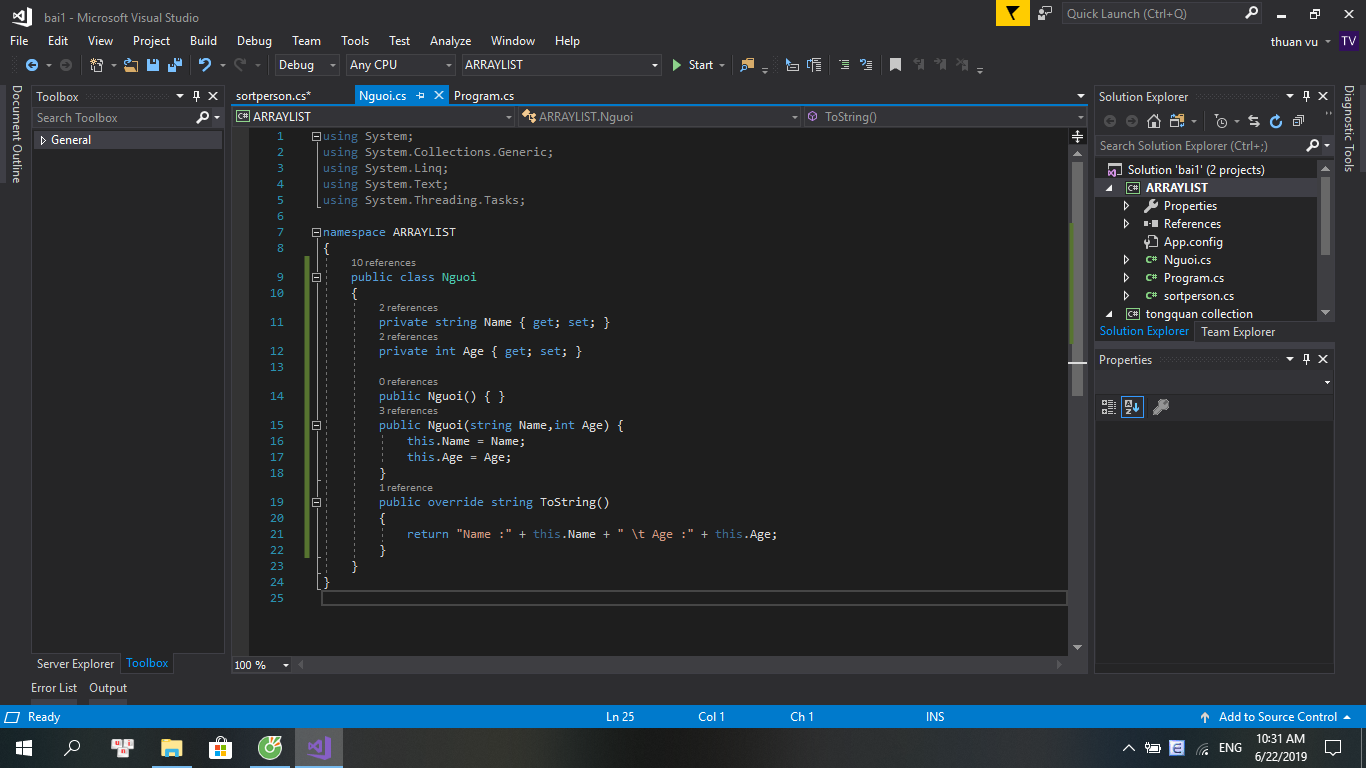This screenshot has height=768, width=1366.
Task: Expand References node in Solution Explorer
Action: point(1126,224)
